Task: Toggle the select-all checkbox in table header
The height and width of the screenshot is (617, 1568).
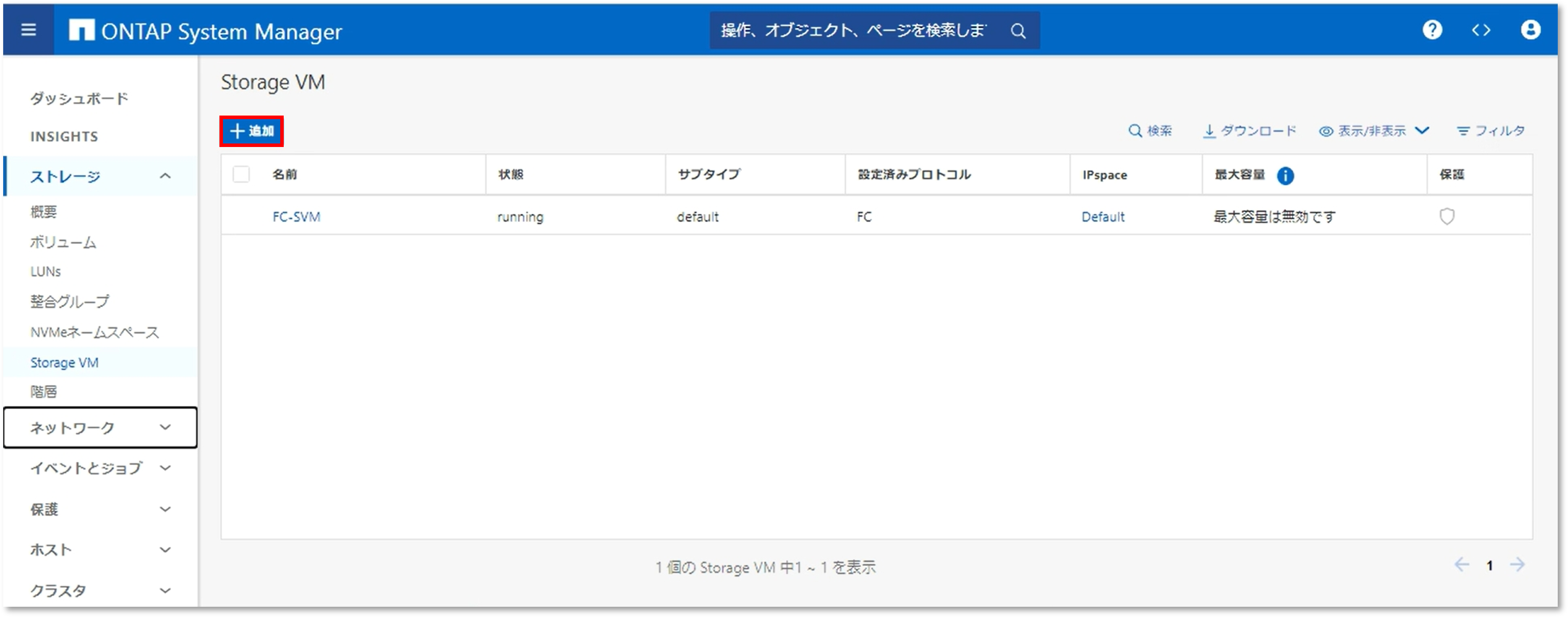Action: pyautogui.click(x=241, y=174)
